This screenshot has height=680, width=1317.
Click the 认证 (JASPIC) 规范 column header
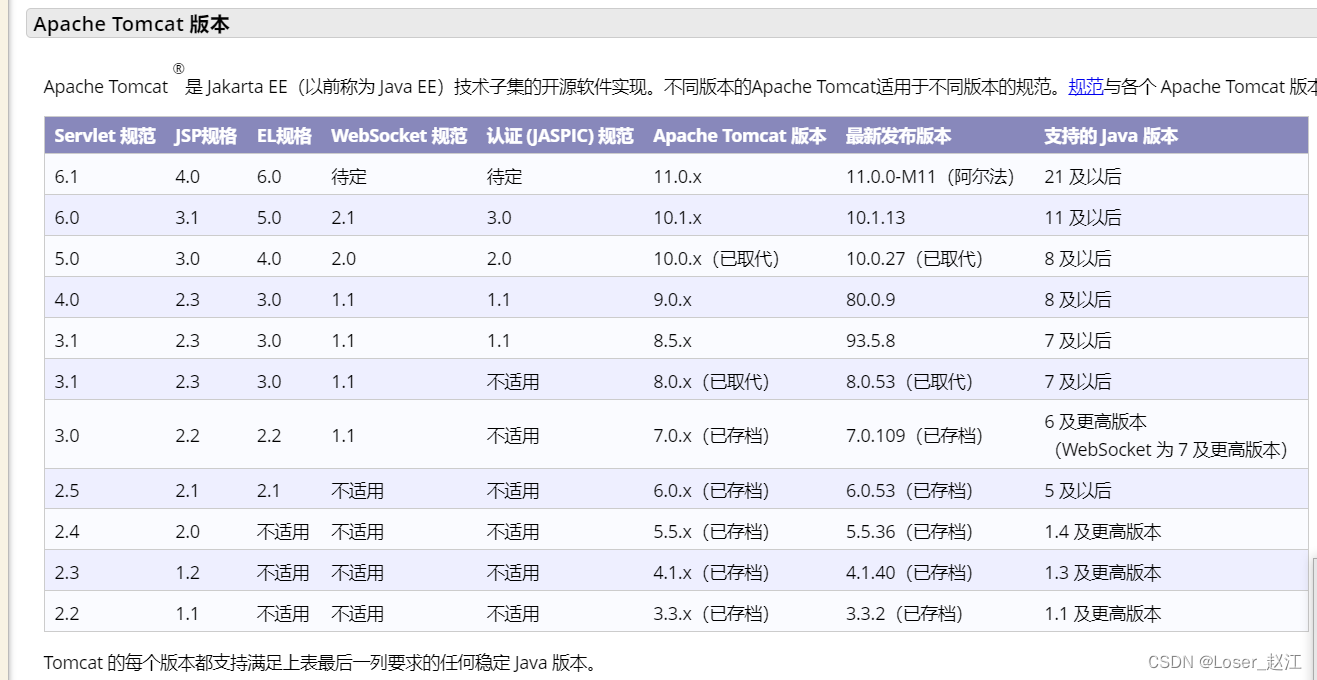(560, 136)
